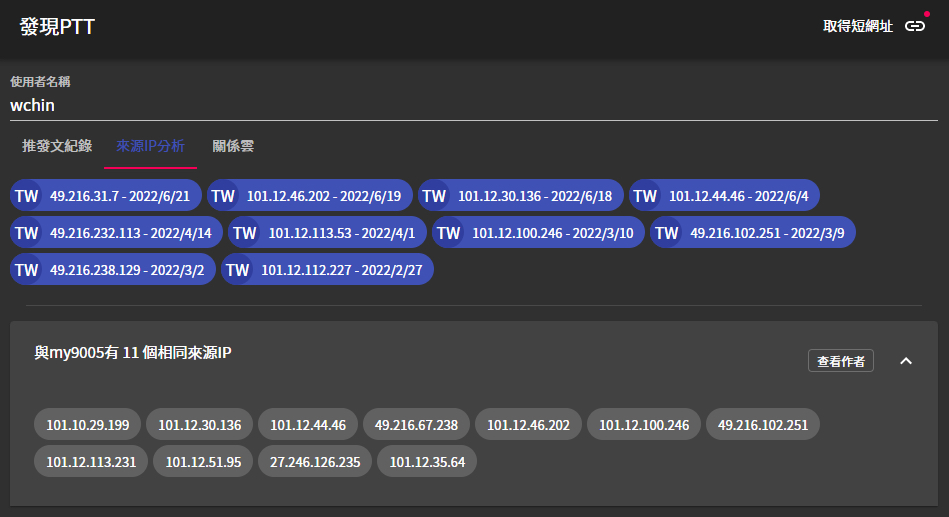The height and width of the screenshot is (517, 949).
Task: Switch to the 推發文紀錄 tab
Action: (57, 146)
